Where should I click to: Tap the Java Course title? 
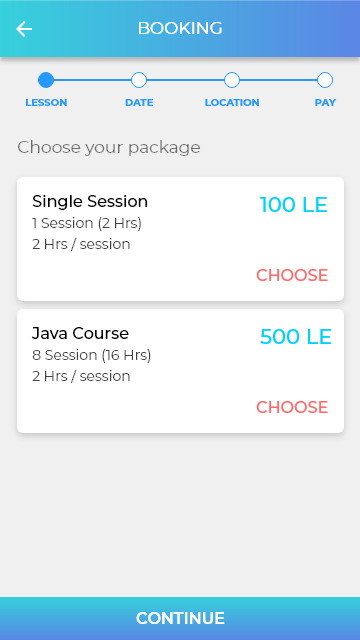[80, 333]
